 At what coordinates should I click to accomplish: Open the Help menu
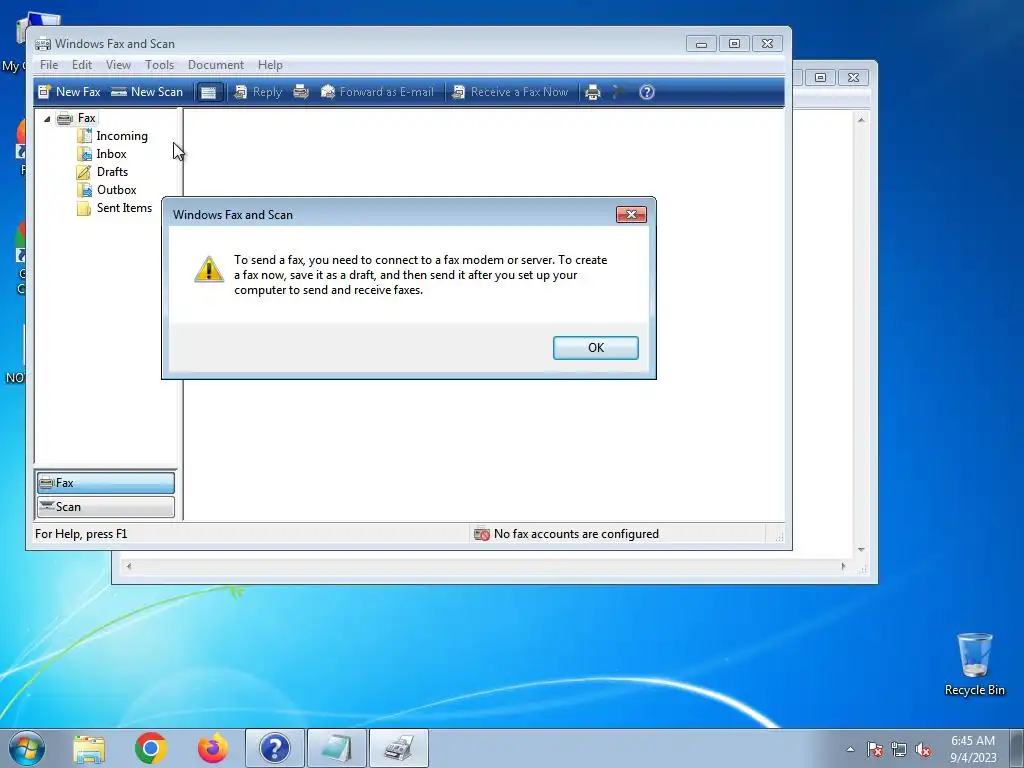[270, 65]
